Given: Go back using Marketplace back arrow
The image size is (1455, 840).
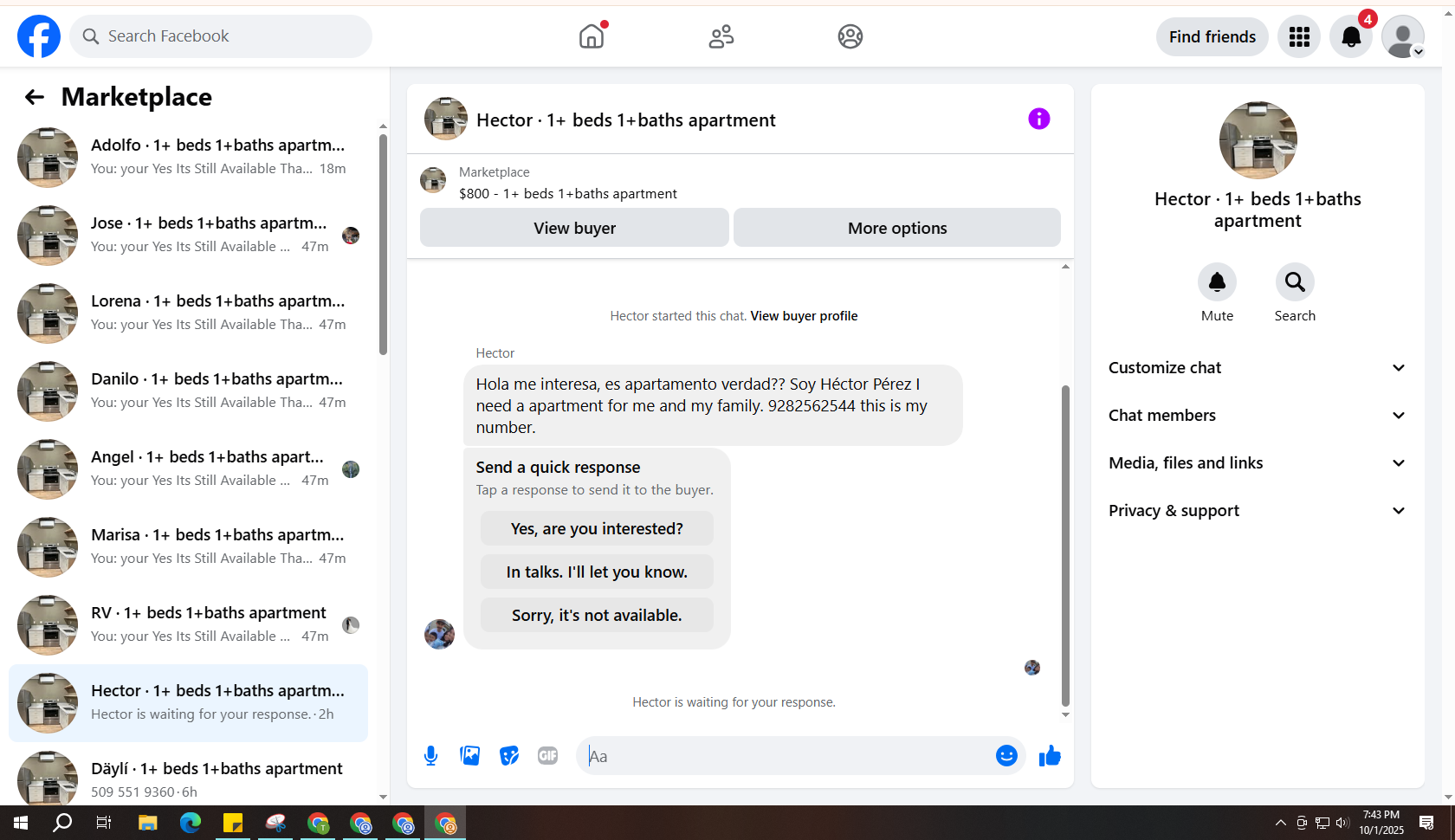Looking at the screenshot, I should (x=35, y=97).
